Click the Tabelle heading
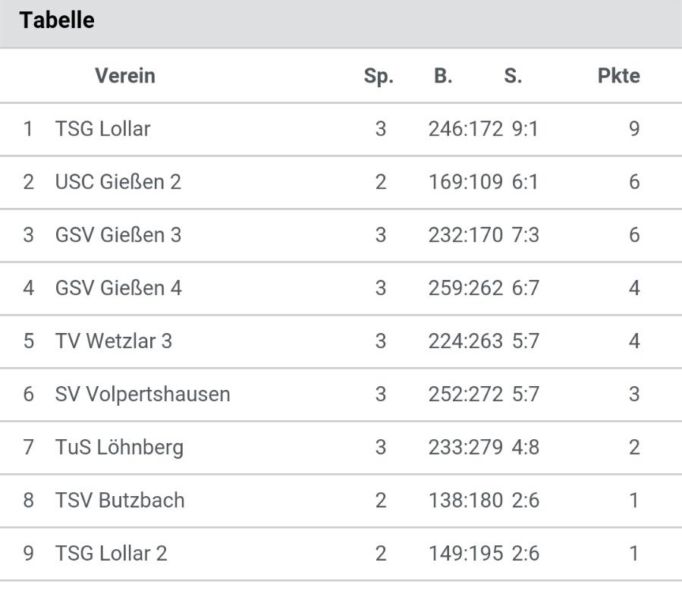The image size is (682, 600). [57, 20]
